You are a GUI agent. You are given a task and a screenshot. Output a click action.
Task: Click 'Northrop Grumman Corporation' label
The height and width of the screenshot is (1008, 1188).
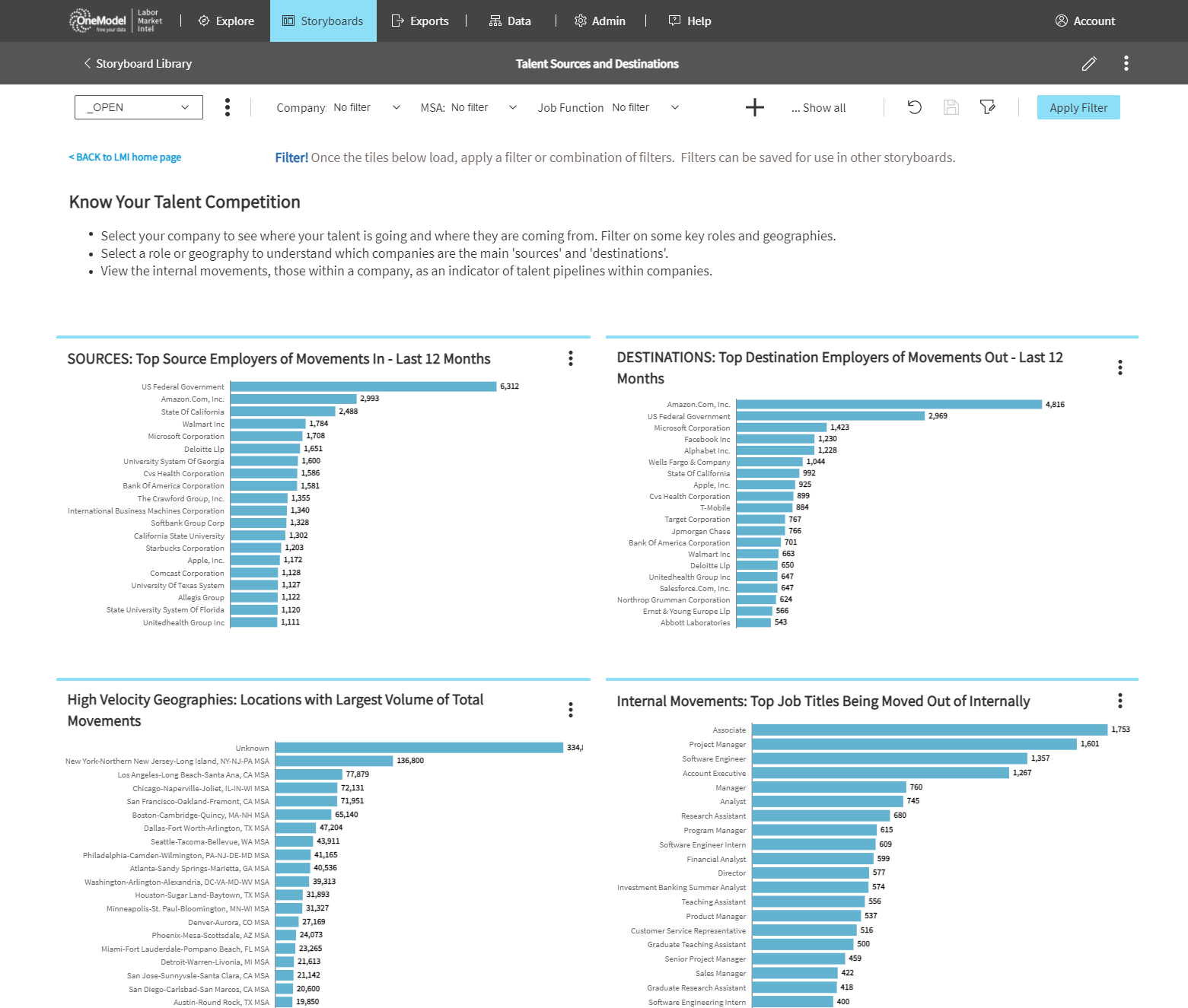(674, 599)
